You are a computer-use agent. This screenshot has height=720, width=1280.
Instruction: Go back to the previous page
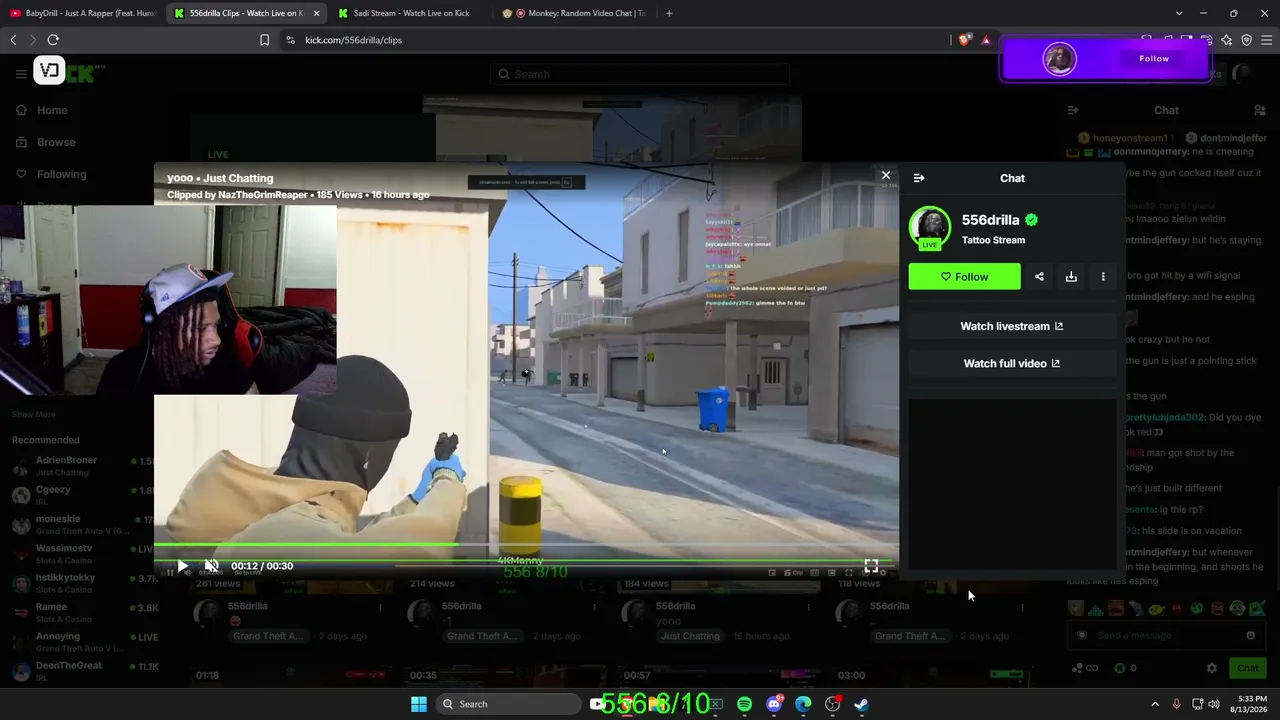[x=13, y=40]
